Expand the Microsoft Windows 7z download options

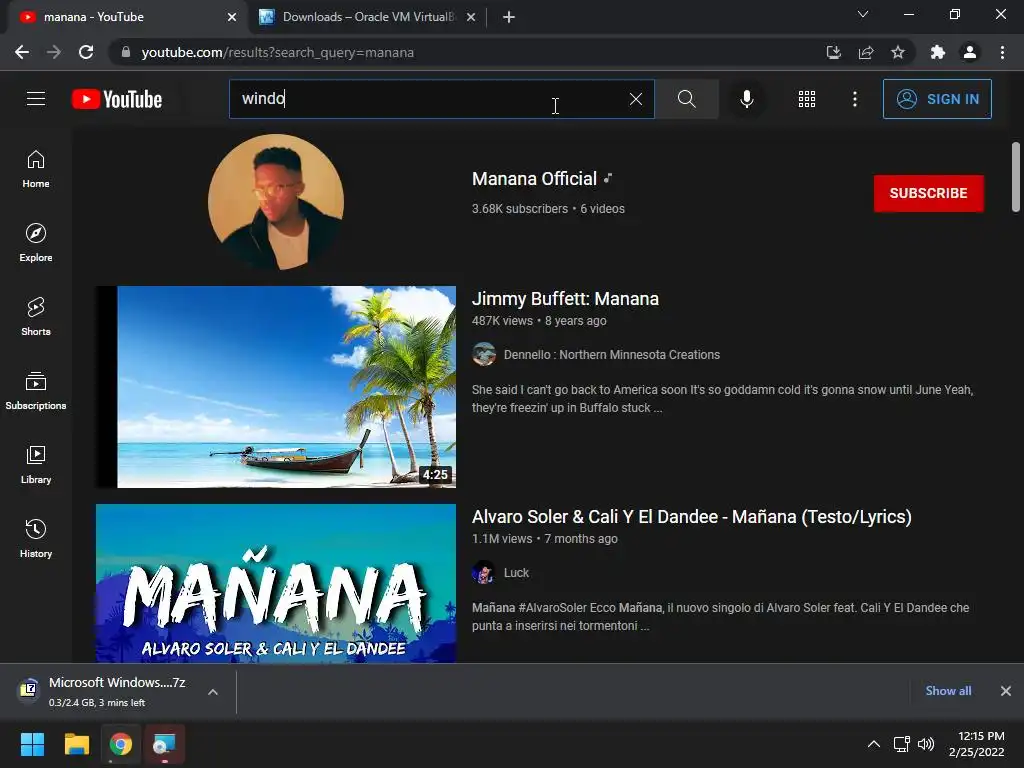point(213,692)
